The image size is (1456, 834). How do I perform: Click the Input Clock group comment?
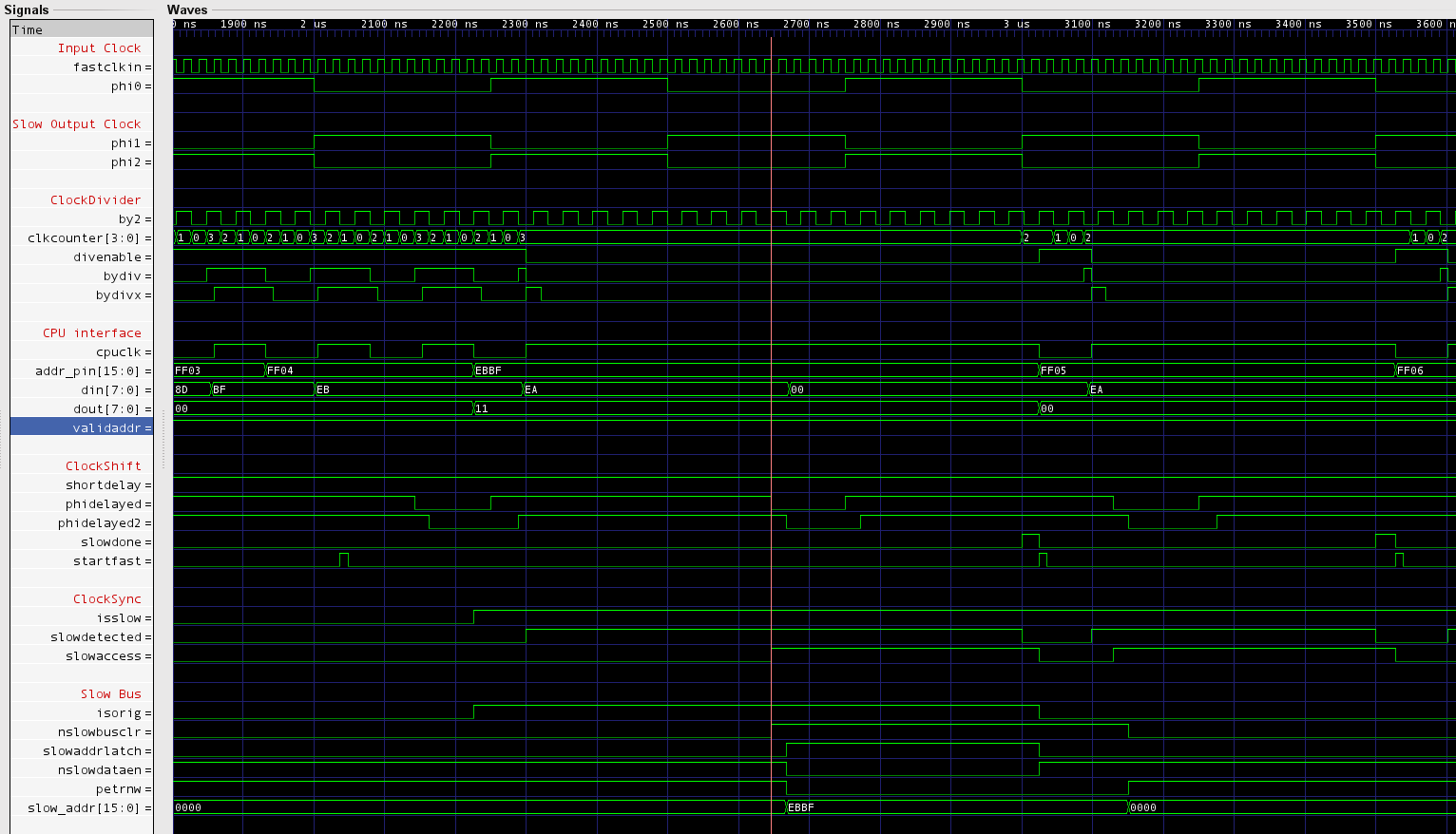coord(99,48)
